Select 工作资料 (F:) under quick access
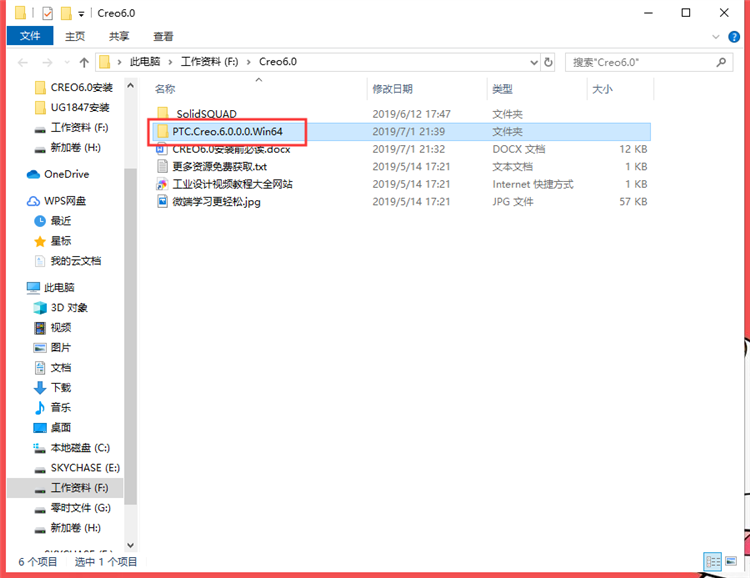Image resolution: width=750 pixels, height=578 pixels. click(x=79, y=128)
